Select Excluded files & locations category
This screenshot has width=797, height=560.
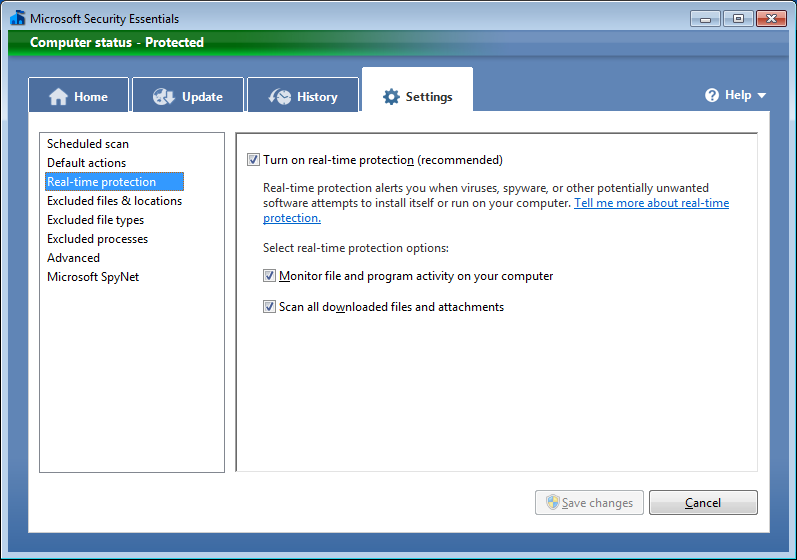click(x=114, y=201)
